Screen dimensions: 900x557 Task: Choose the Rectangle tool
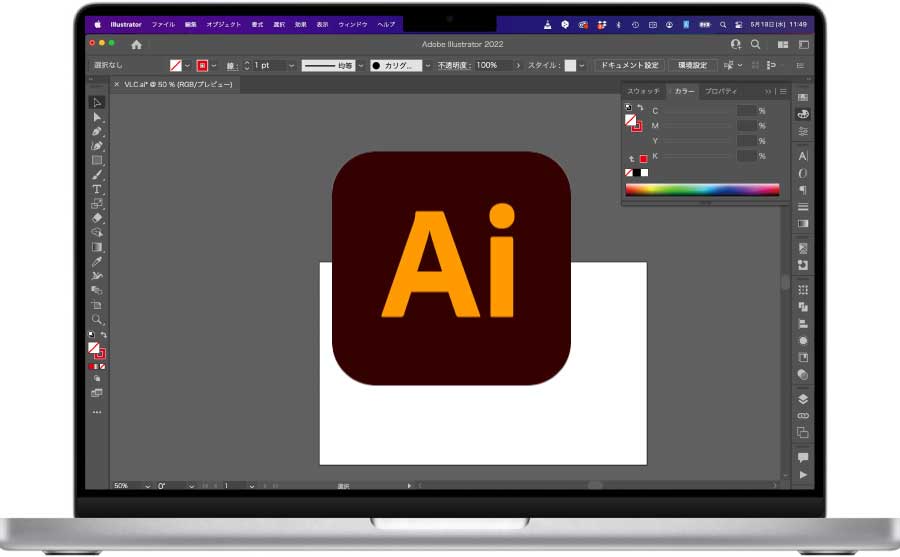(x=97, y=160)
